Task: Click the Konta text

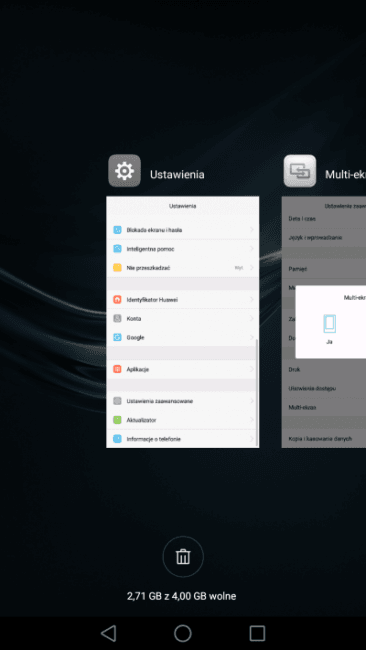Action: [x=134, y=318]
